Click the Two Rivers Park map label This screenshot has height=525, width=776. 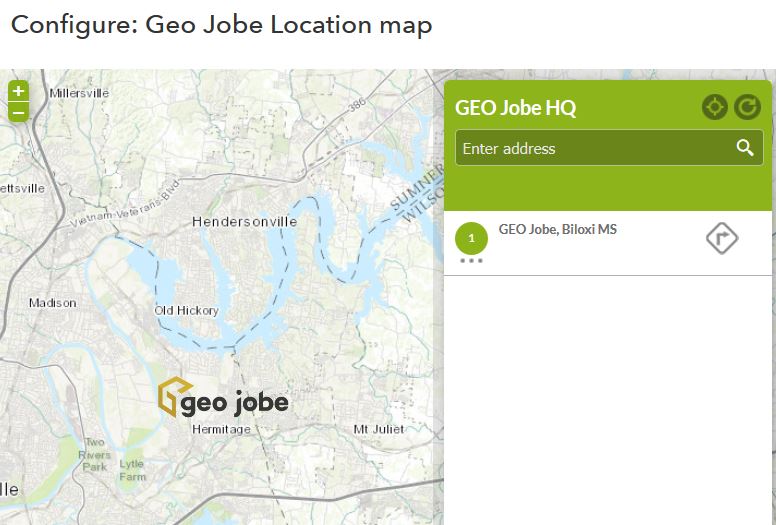click(94, 454)
